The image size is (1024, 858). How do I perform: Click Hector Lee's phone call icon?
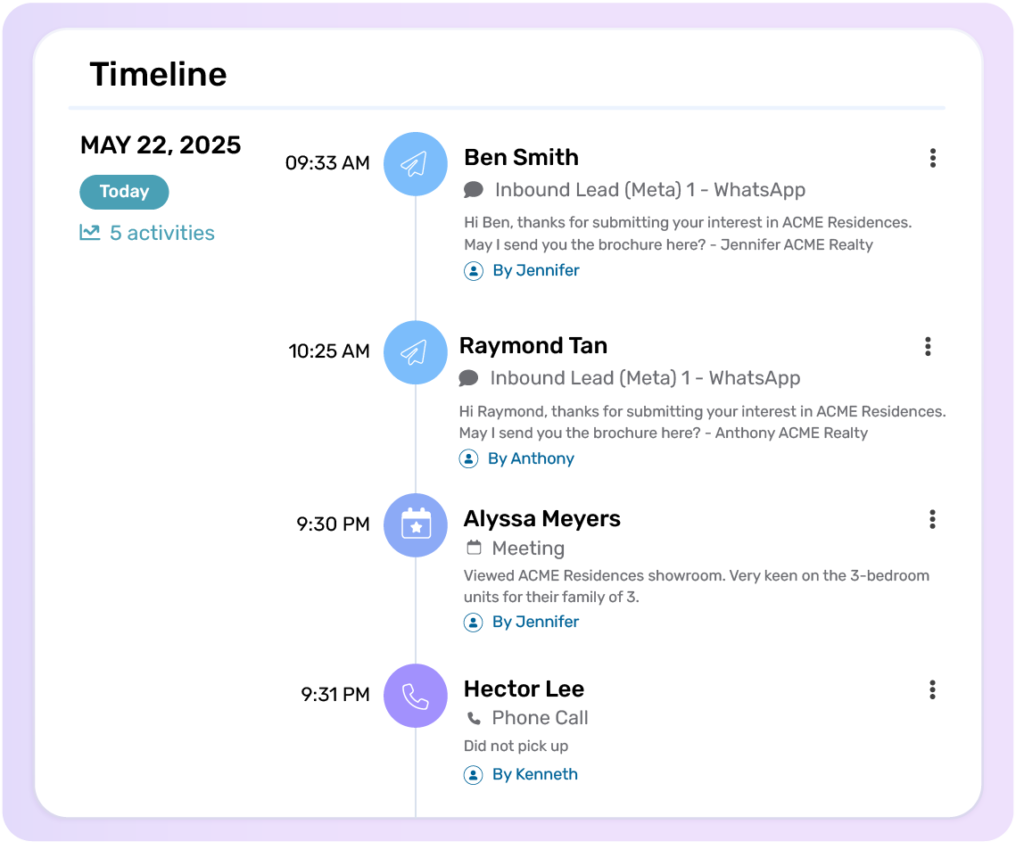pyautogui.click(x=415, y=695)
